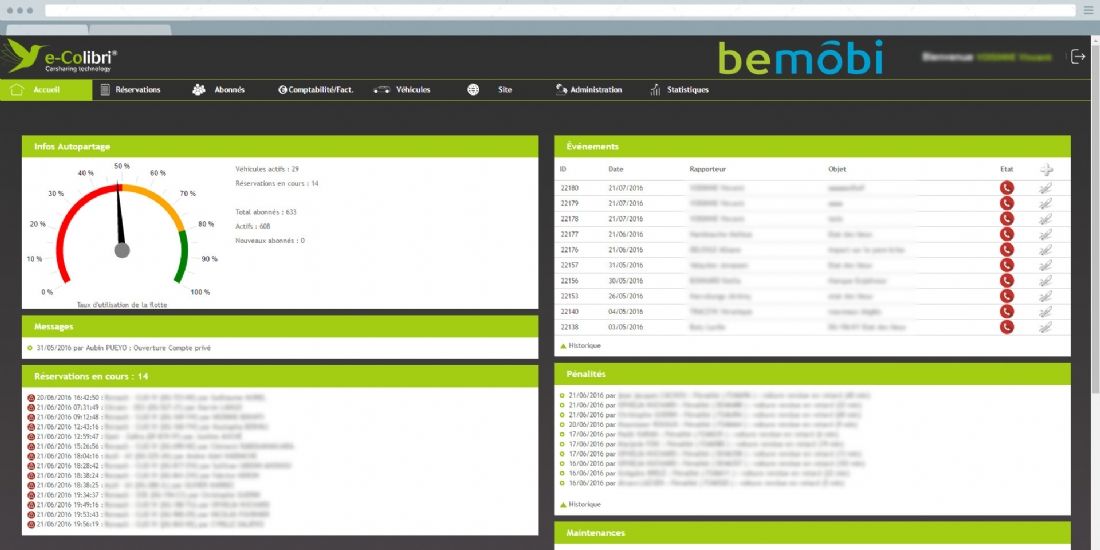Click the e-Colibri hummingbird logo
The width and height of the screenshot is (1100, 550).
pyautogui.click(x=61, y=57)
